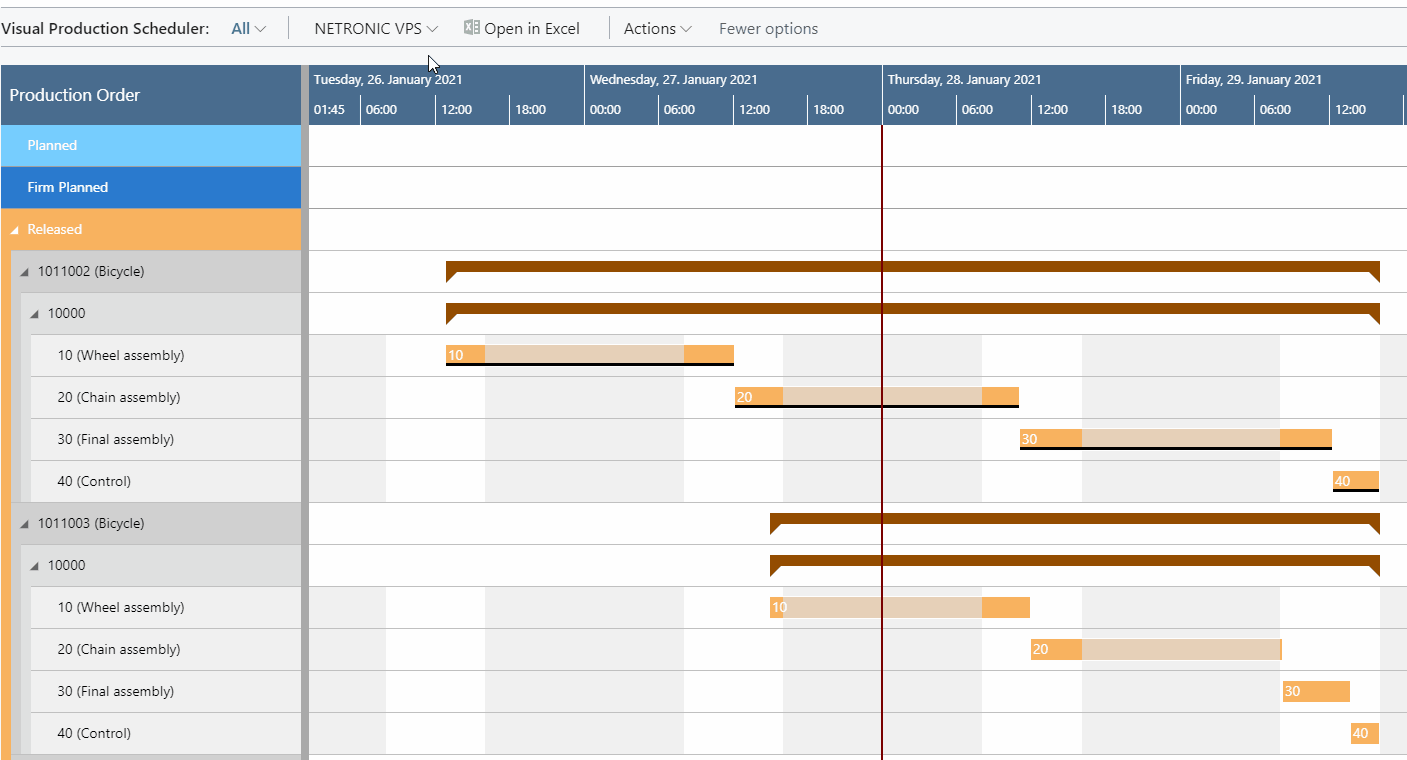The height and width of the screenshot is (760, 1407).
Task: Collapse routing 10000 under order 1011003
Action: coord(36,565)
